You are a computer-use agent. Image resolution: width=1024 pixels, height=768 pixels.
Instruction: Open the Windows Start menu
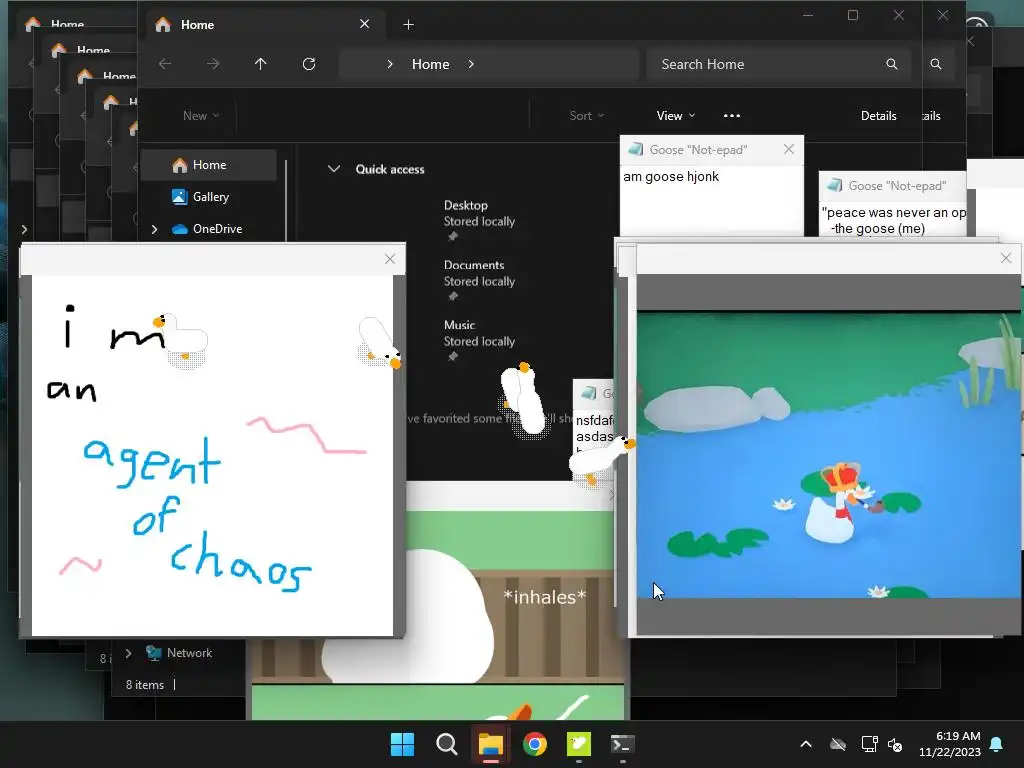[402, 744]
